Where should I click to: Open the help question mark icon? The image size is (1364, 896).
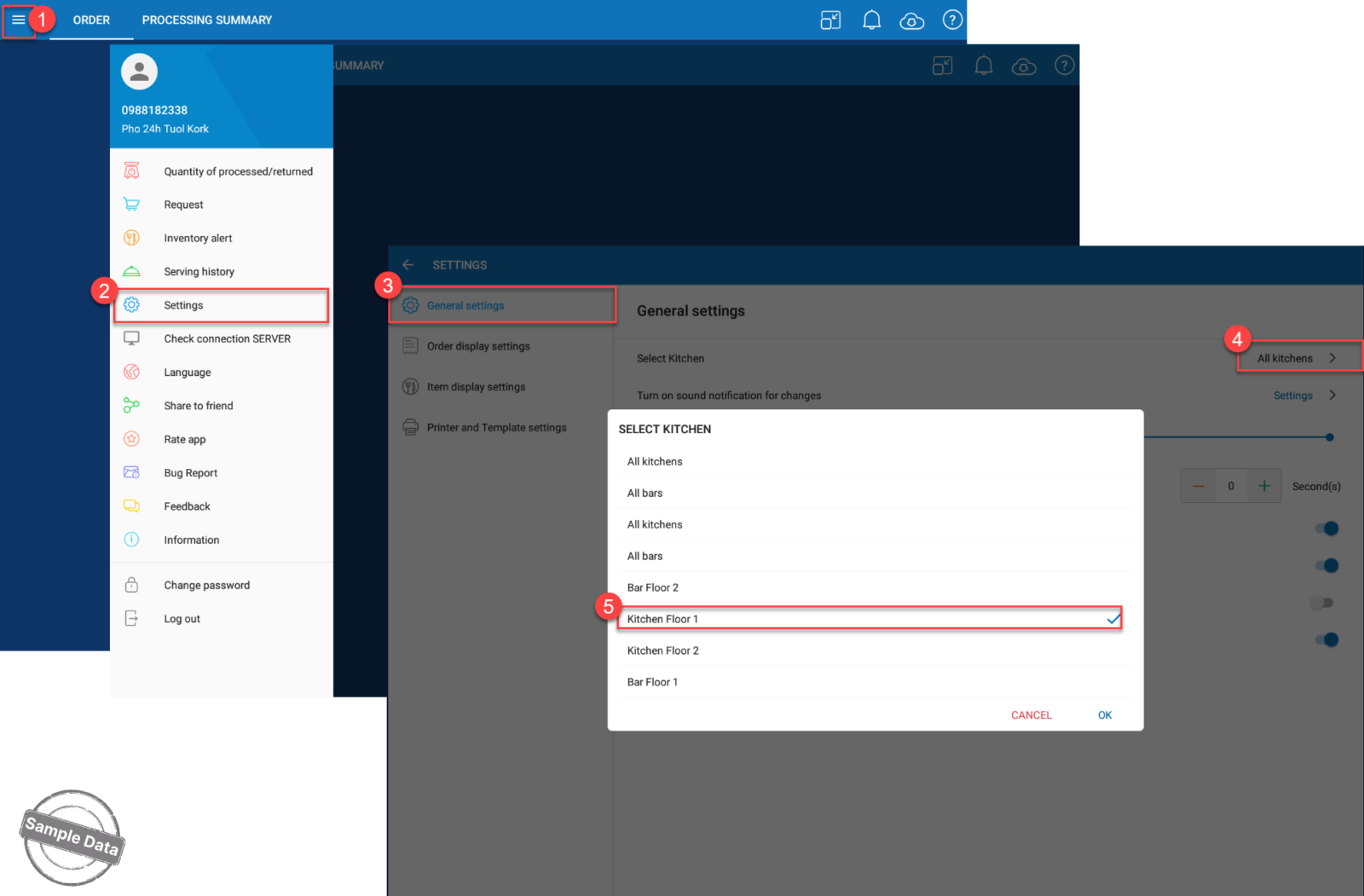952,20
